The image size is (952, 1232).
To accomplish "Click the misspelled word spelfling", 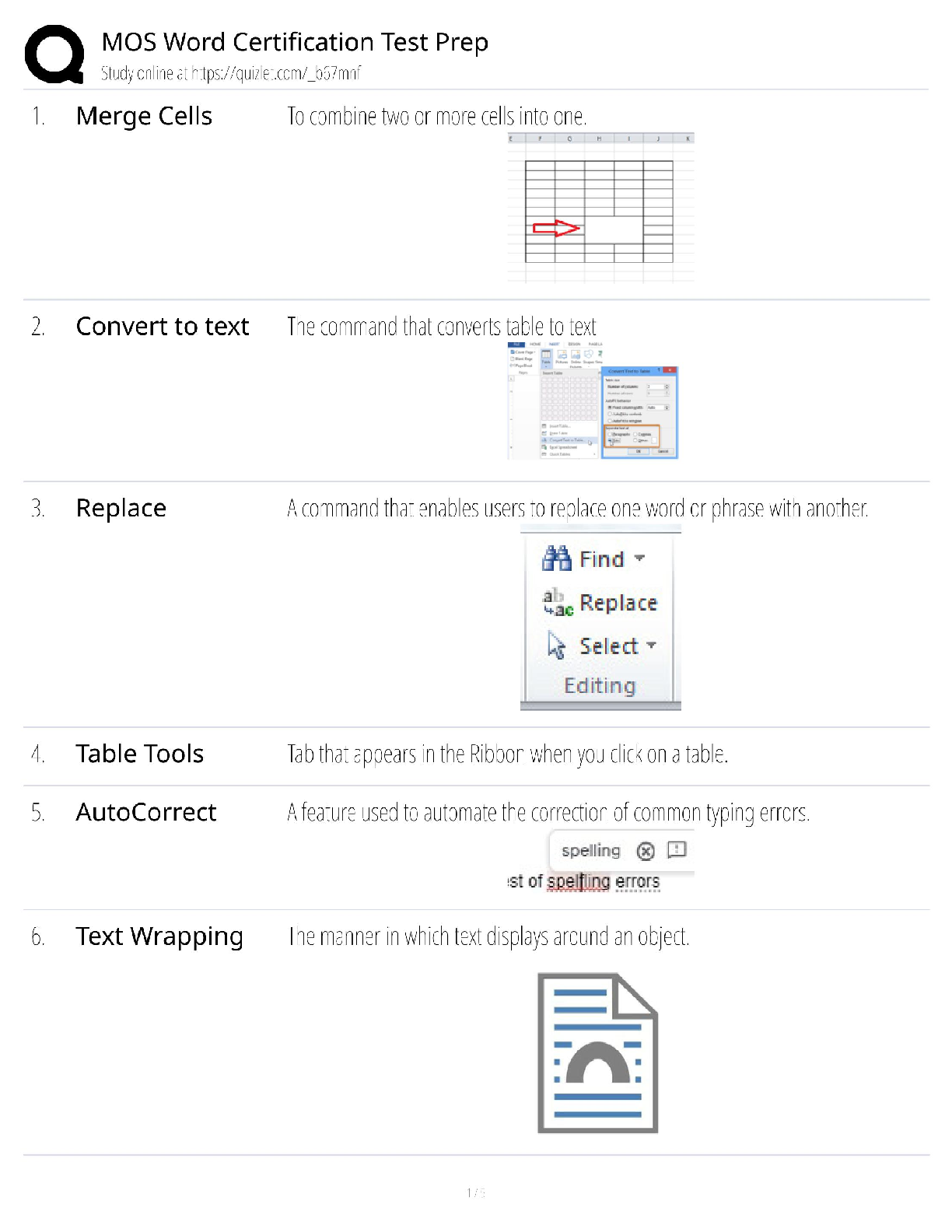I will pyautogui.click(x=579, y=881).
